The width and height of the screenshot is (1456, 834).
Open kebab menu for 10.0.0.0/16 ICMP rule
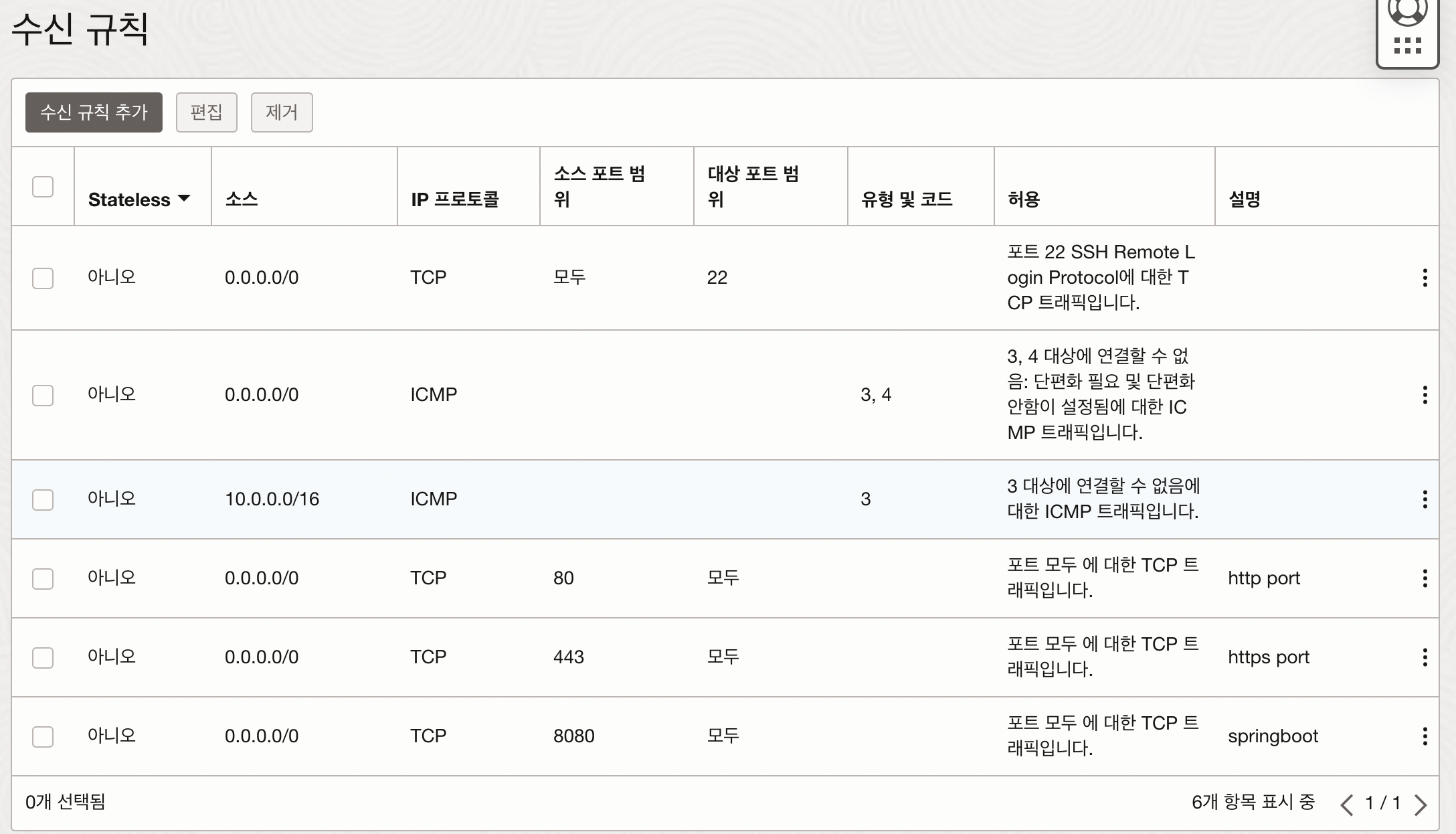1425,499
